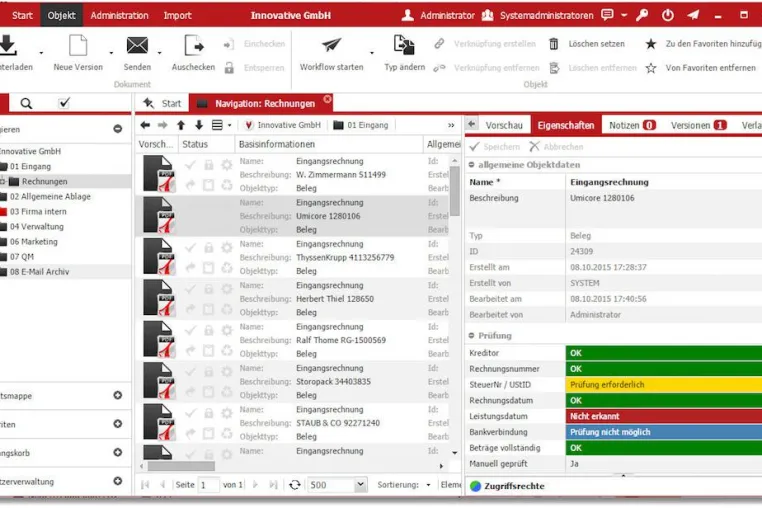Click the Von Favoriten entfernen star icon

click(x=651, y=68)
